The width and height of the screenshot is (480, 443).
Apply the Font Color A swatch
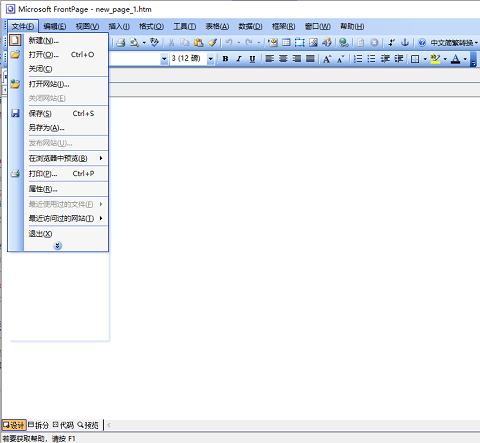point(455,59)
